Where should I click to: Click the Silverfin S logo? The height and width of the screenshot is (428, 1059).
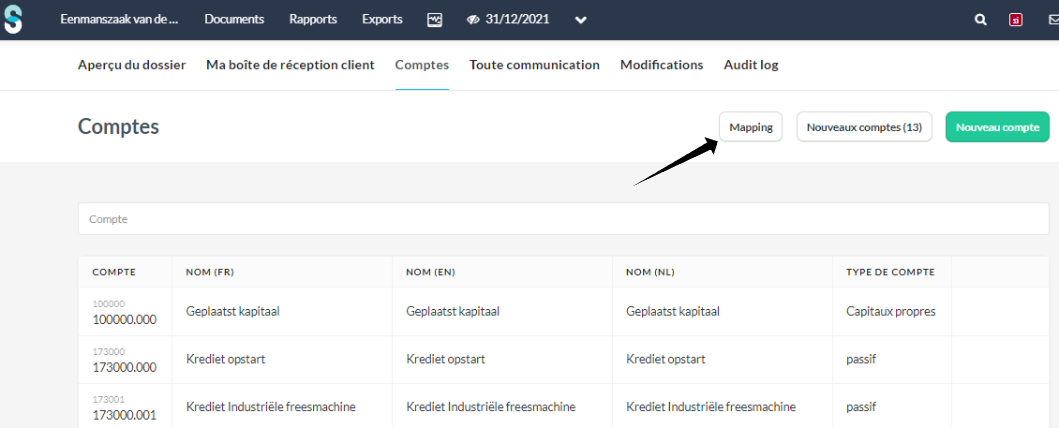13,19
